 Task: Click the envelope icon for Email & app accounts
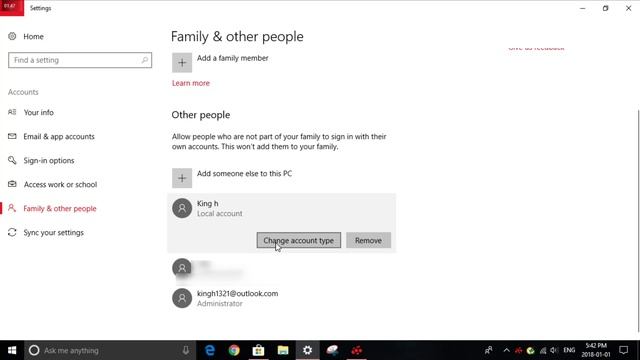tap(12, 136)
